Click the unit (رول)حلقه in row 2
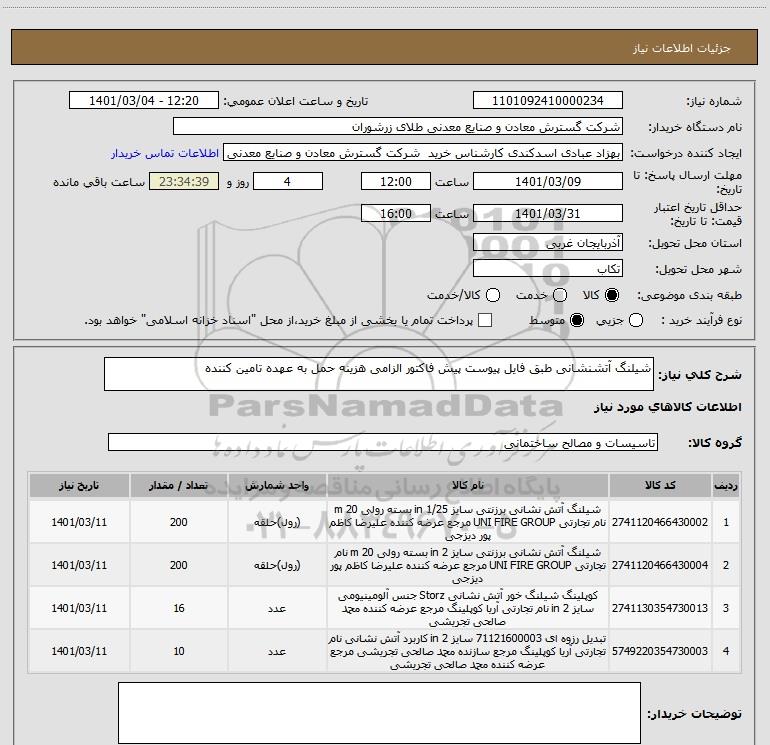770x745 pixels. [277, 565]
